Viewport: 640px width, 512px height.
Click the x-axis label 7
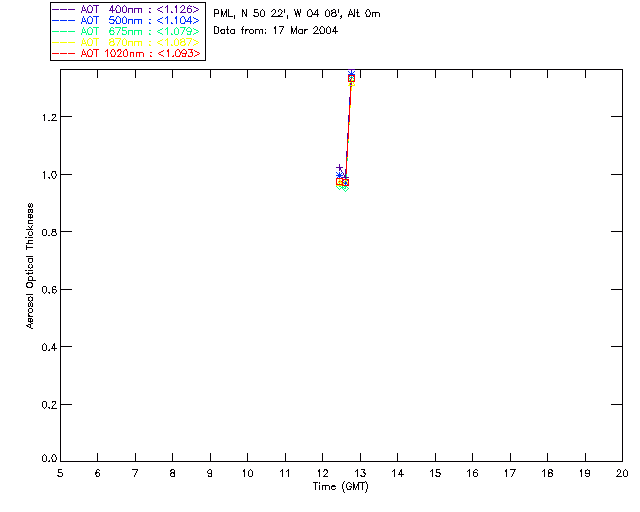135,474
